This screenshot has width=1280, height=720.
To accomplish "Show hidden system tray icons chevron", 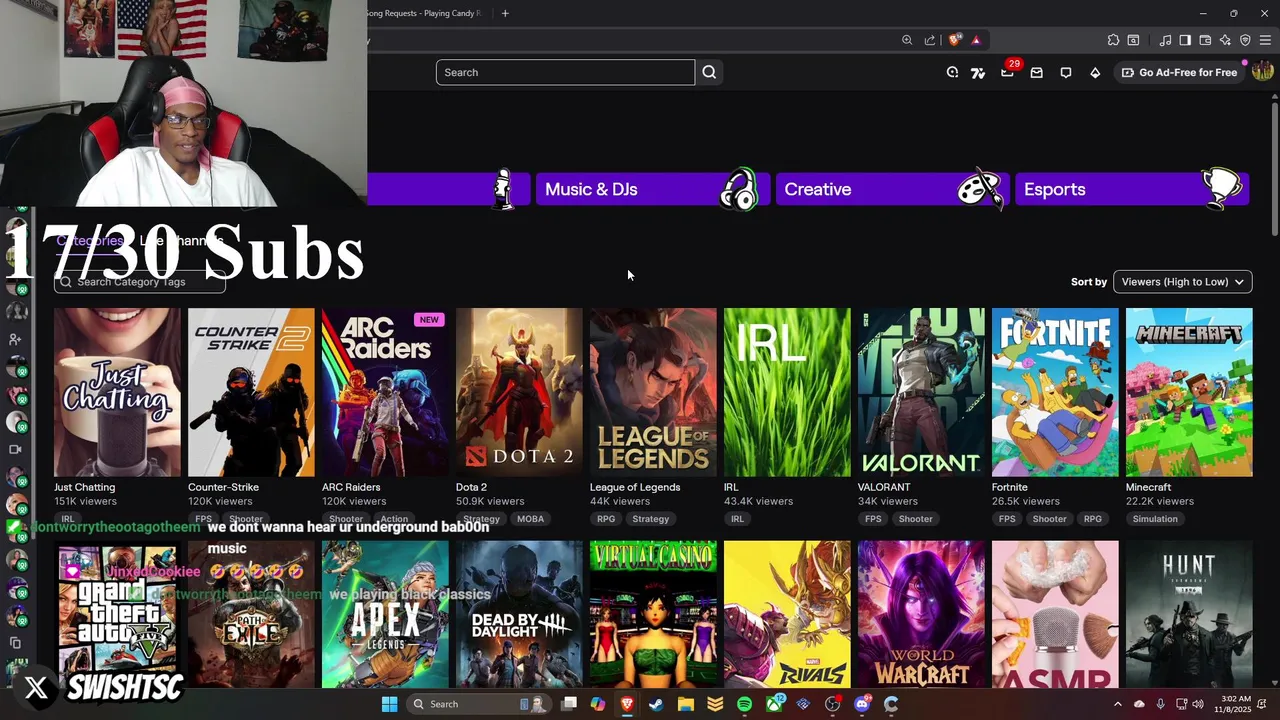I will [1118, 704].
